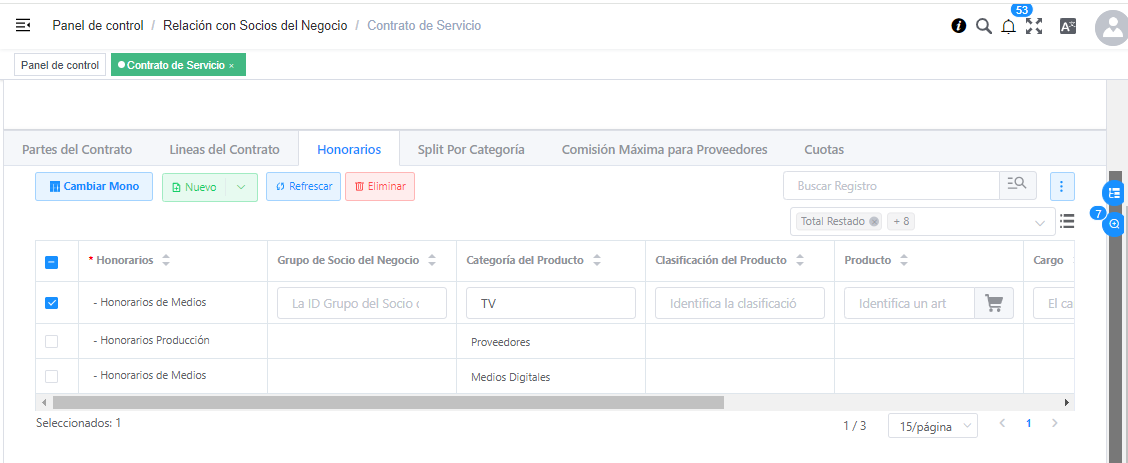
Task: Click the advanced search icon beside Buscar Registro
Action: click(x=1017, y=185)
